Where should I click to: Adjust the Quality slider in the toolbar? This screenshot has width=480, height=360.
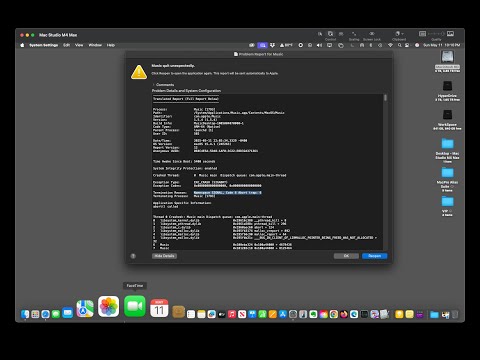pos(436,34)
